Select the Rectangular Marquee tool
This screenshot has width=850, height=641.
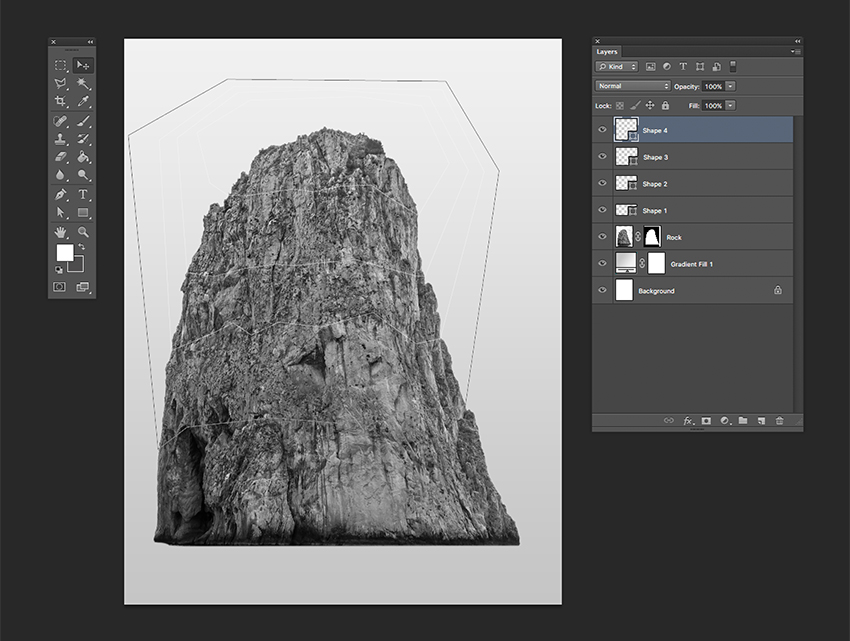click(x=60, y=66)
